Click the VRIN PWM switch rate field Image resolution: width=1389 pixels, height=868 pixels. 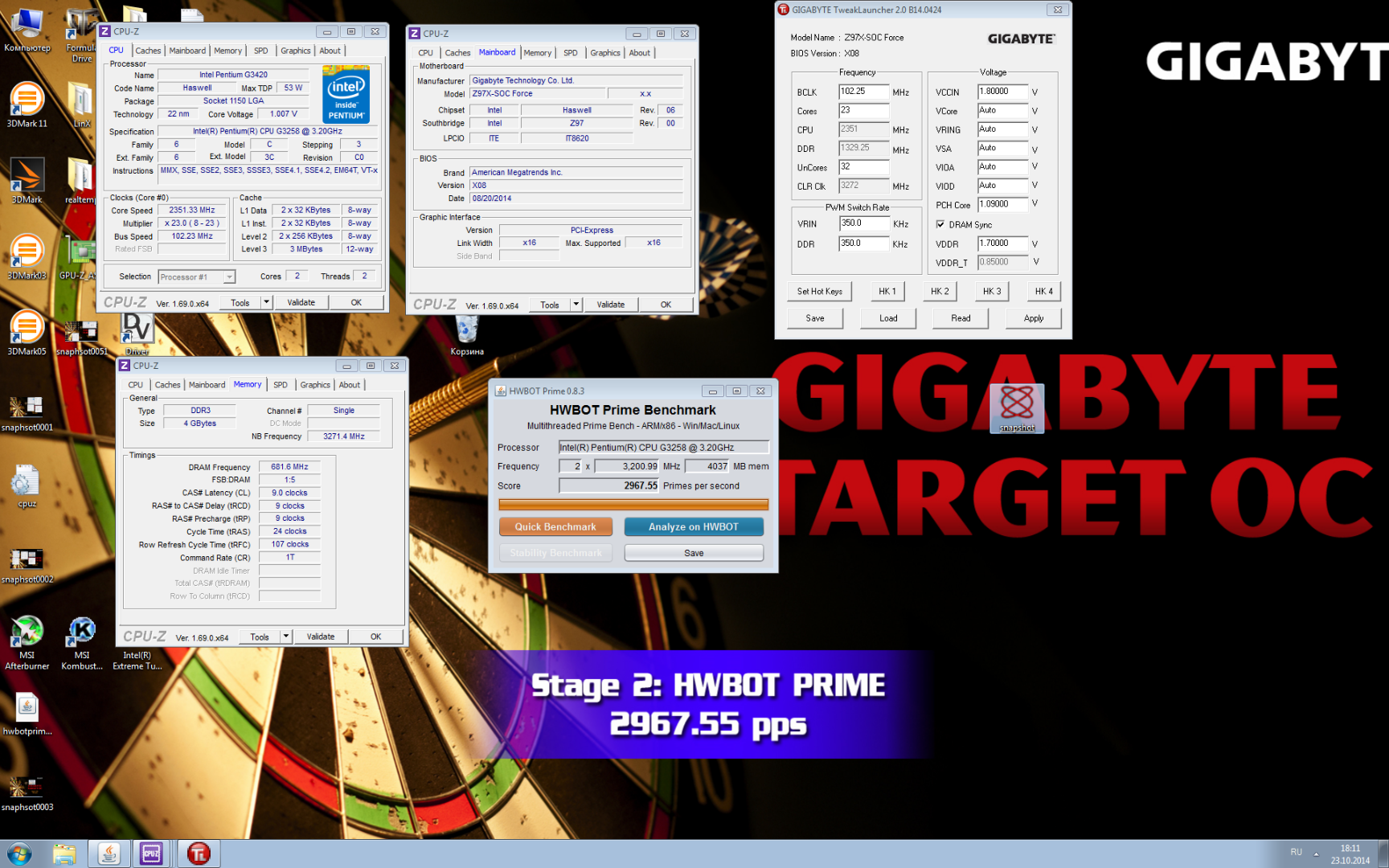click(864, 223)
